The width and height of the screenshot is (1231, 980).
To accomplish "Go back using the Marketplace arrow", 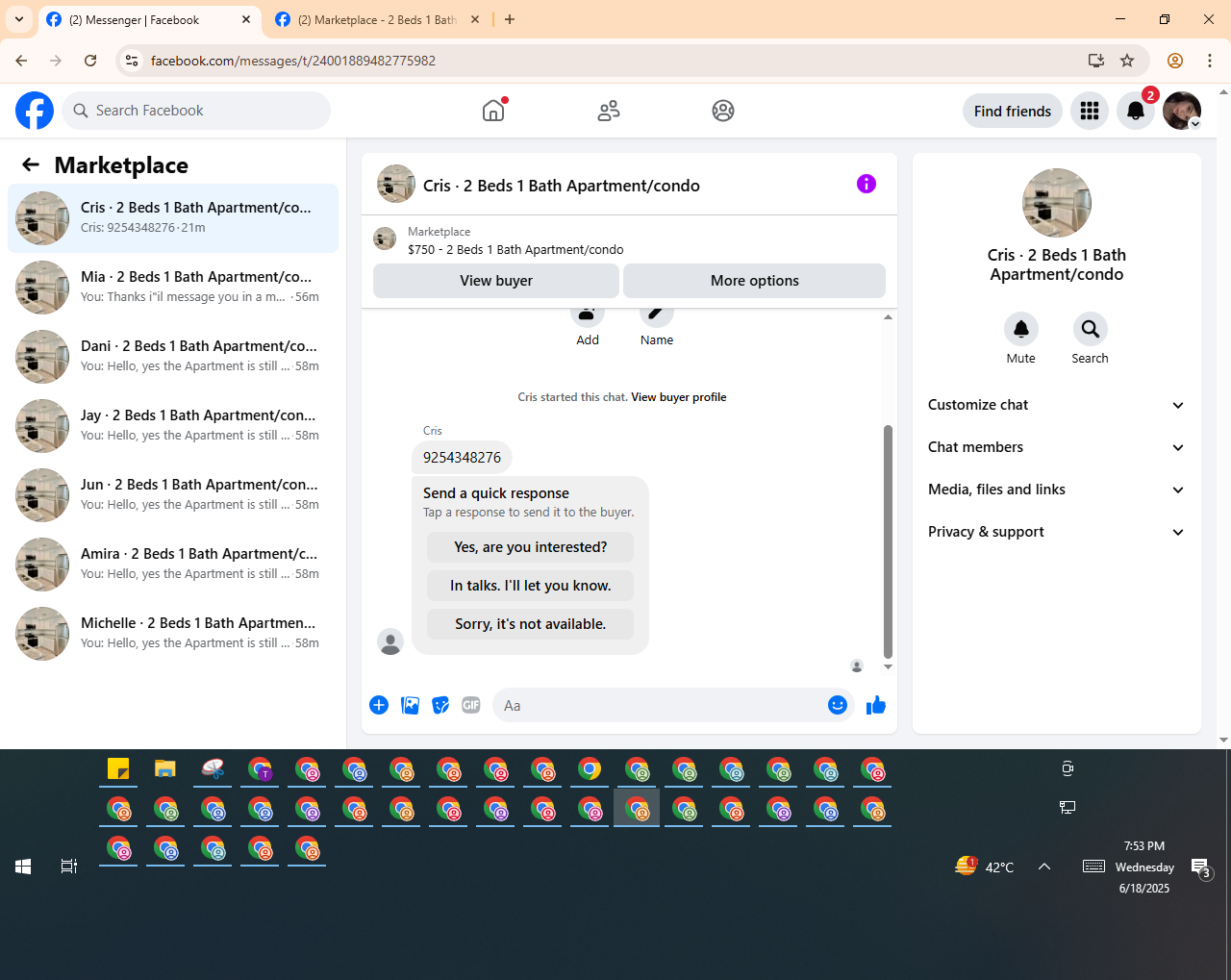I will [x=31, y=164].
